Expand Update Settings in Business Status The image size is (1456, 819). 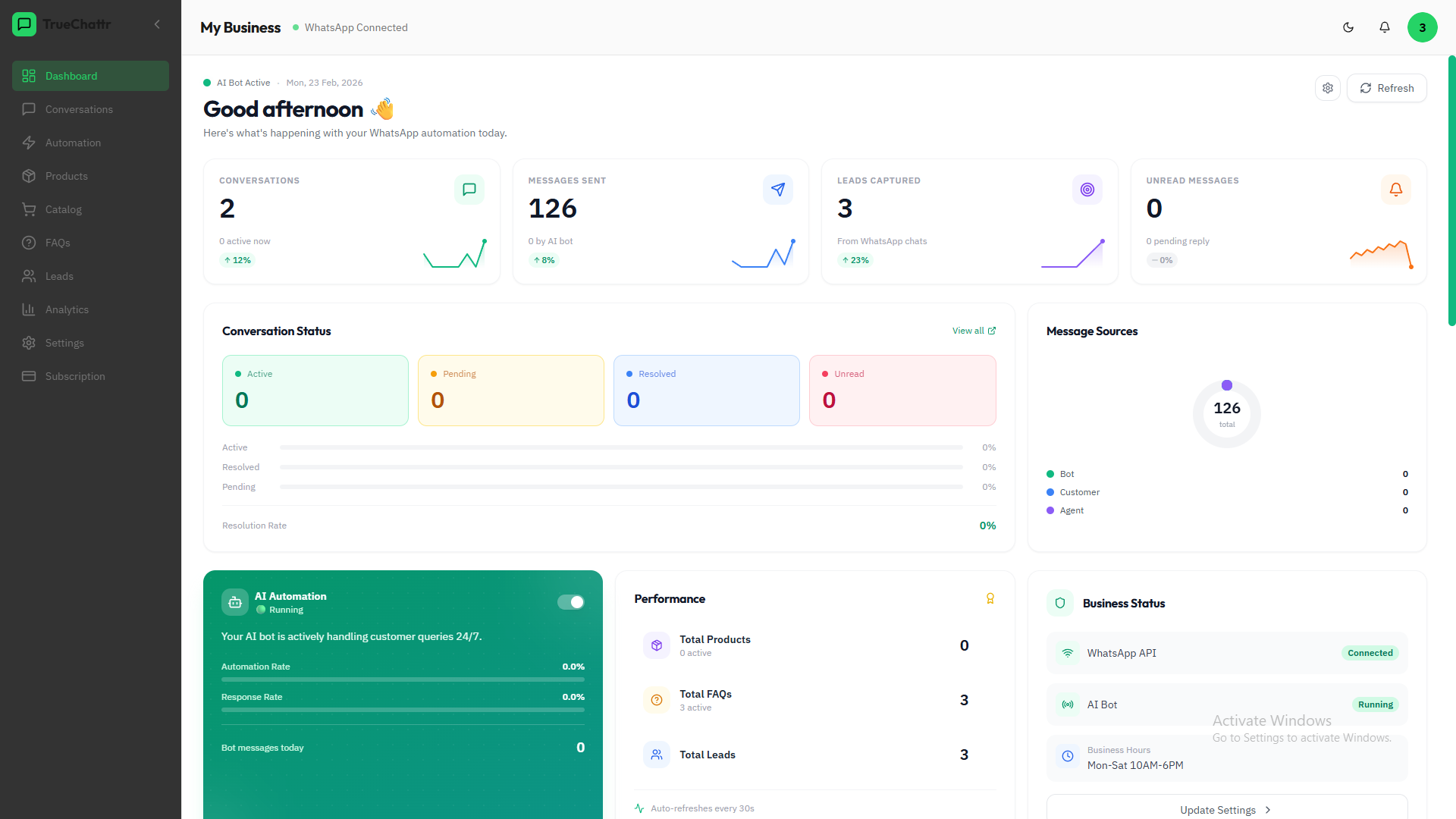pos(1226,809)
